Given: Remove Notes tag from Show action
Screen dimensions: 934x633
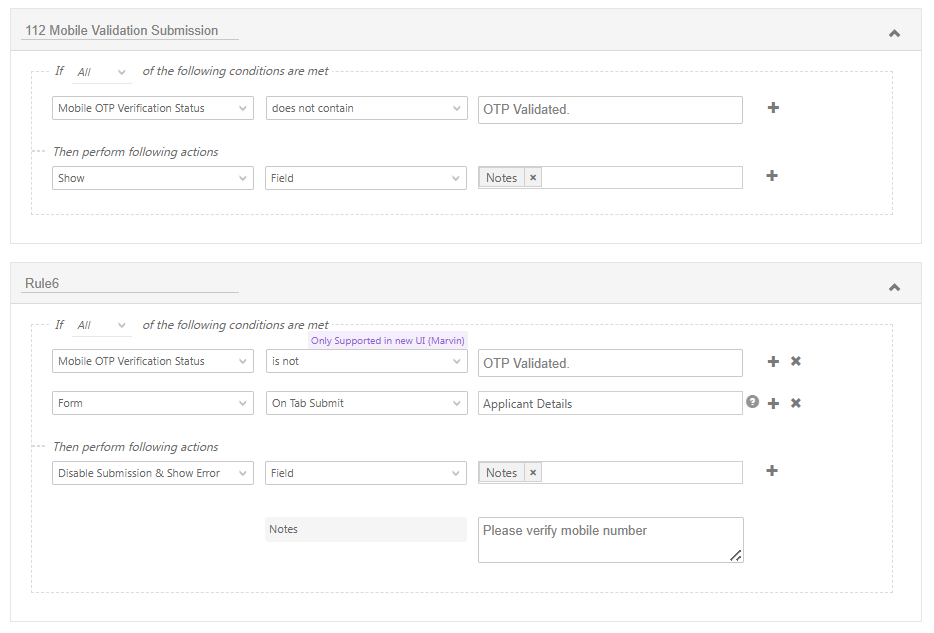Looking at the screenshot, I should [x=533, y=178].
